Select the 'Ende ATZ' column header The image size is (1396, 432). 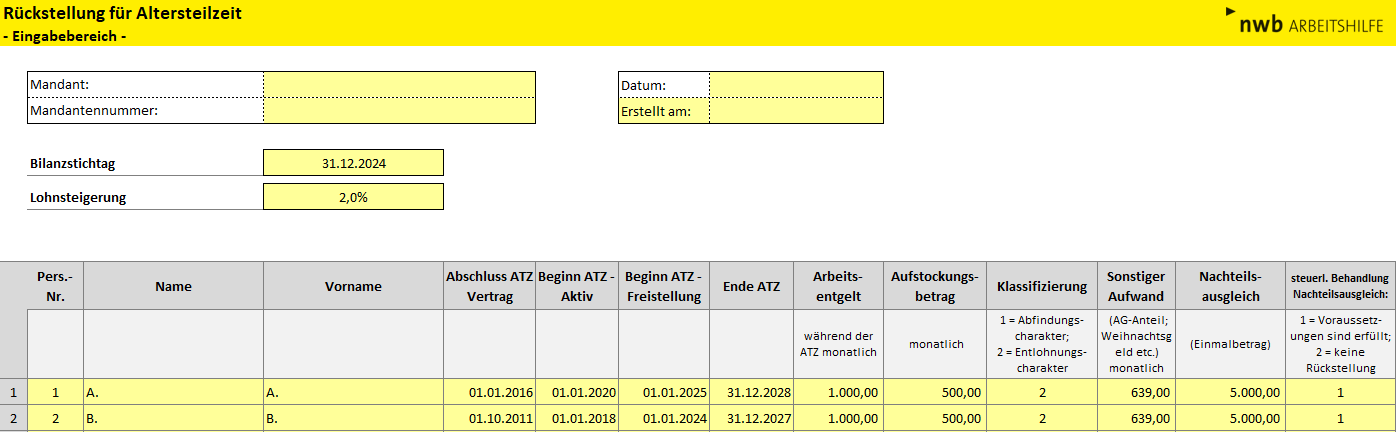[752, 286]
